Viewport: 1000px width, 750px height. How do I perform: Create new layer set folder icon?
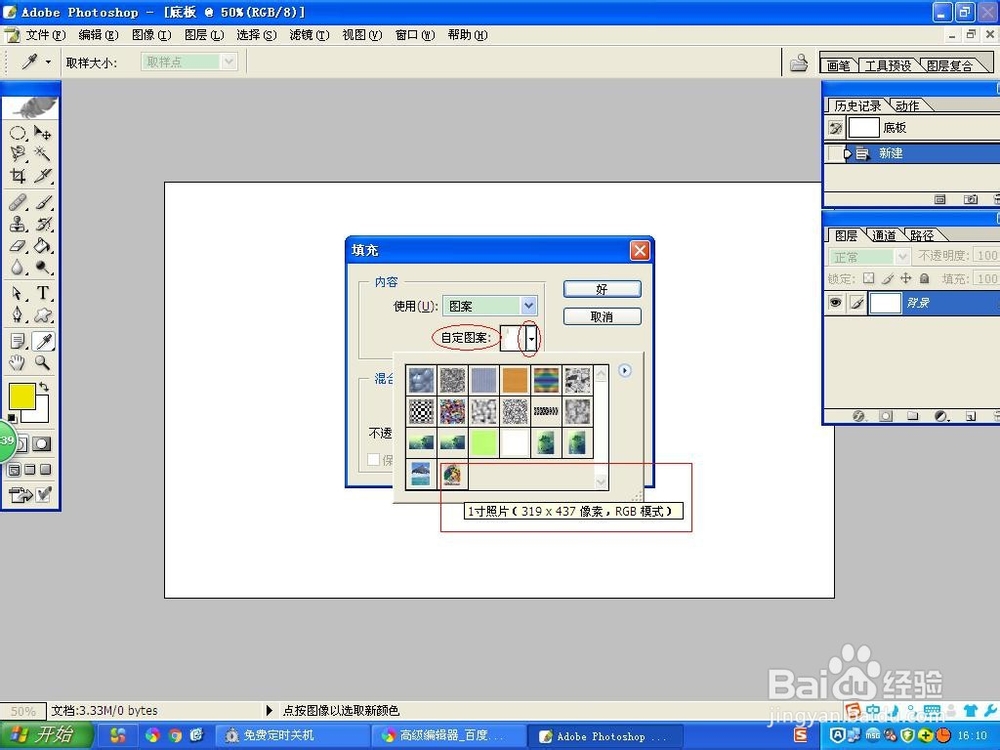pos(913,416)
